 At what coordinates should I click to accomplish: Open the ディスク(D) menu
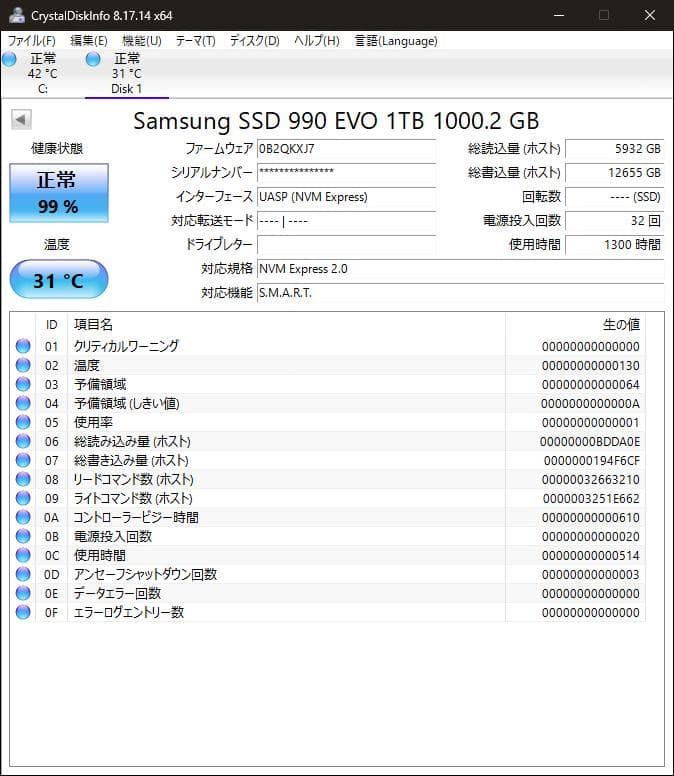click(254, 41)
